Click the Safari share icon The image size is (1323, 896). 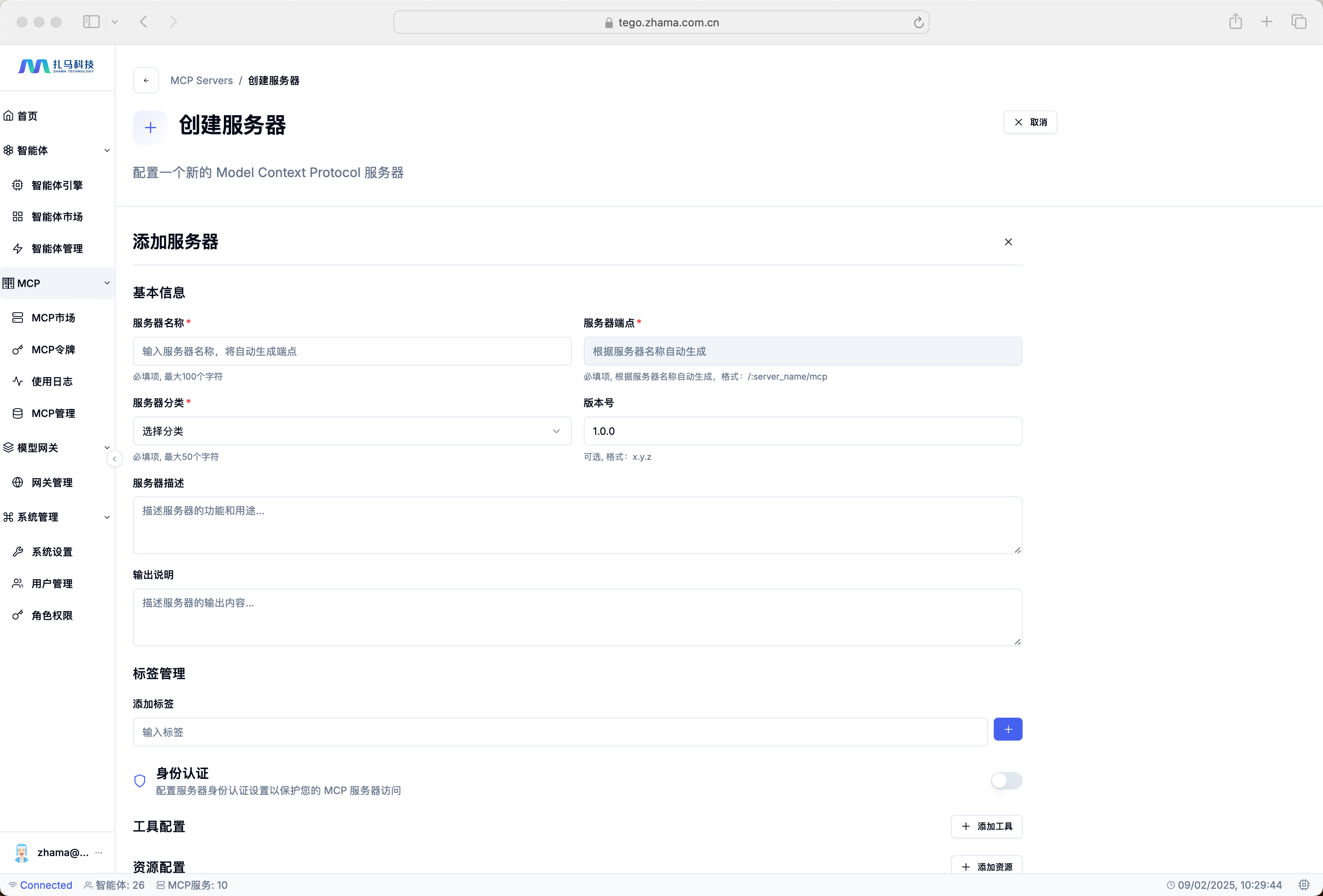(x=1235, y=22)
